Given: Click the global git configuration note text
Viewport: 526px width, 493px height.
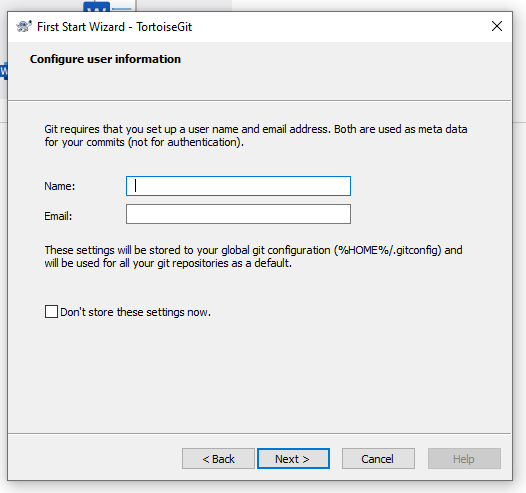Looking at the screenshot, I should [x=253, y=257].
